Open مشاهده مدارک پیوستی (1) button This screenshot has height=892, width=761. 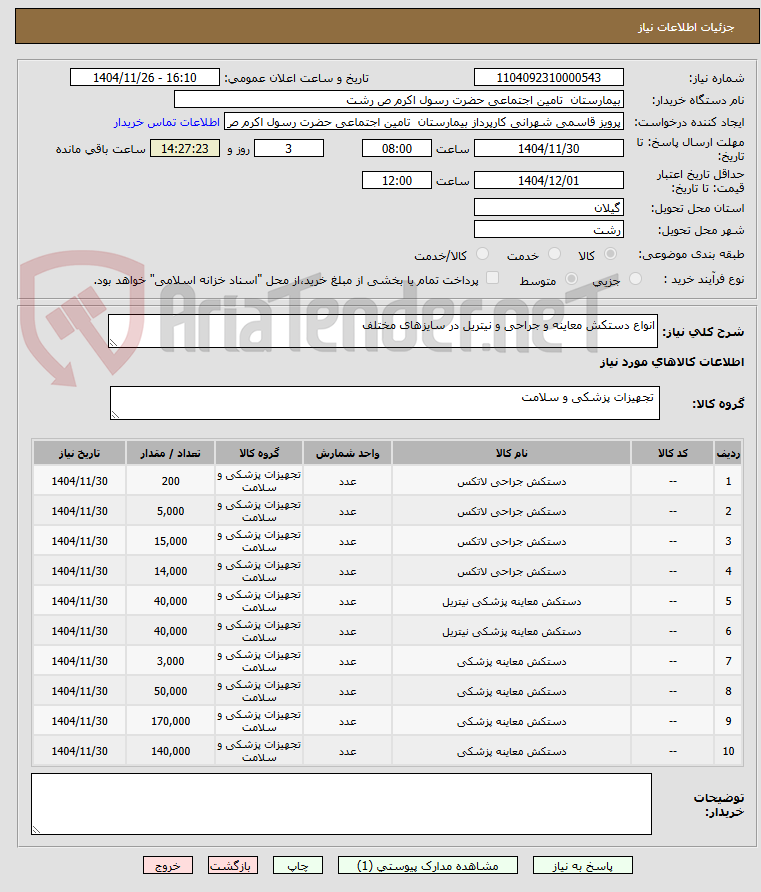428,865
